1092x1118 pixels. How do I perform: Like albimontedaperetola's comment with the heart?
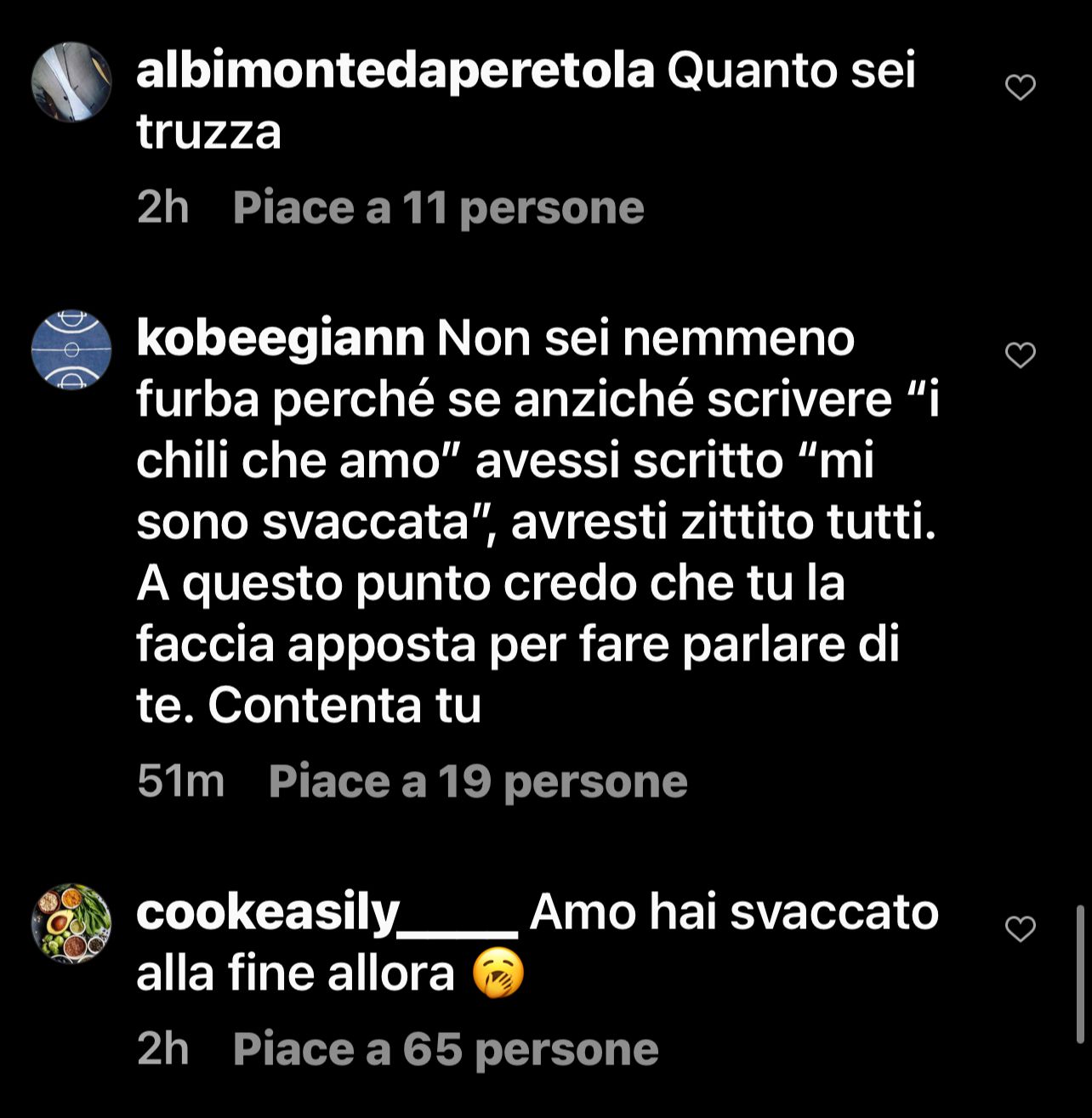[1020, 88]
